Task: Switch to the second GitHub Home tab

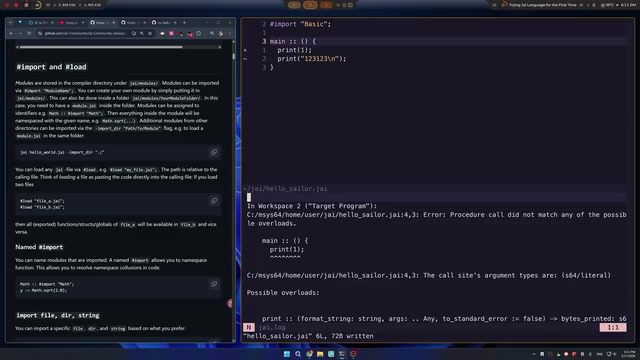Action: pyautogui.click(x=132, y=22)
